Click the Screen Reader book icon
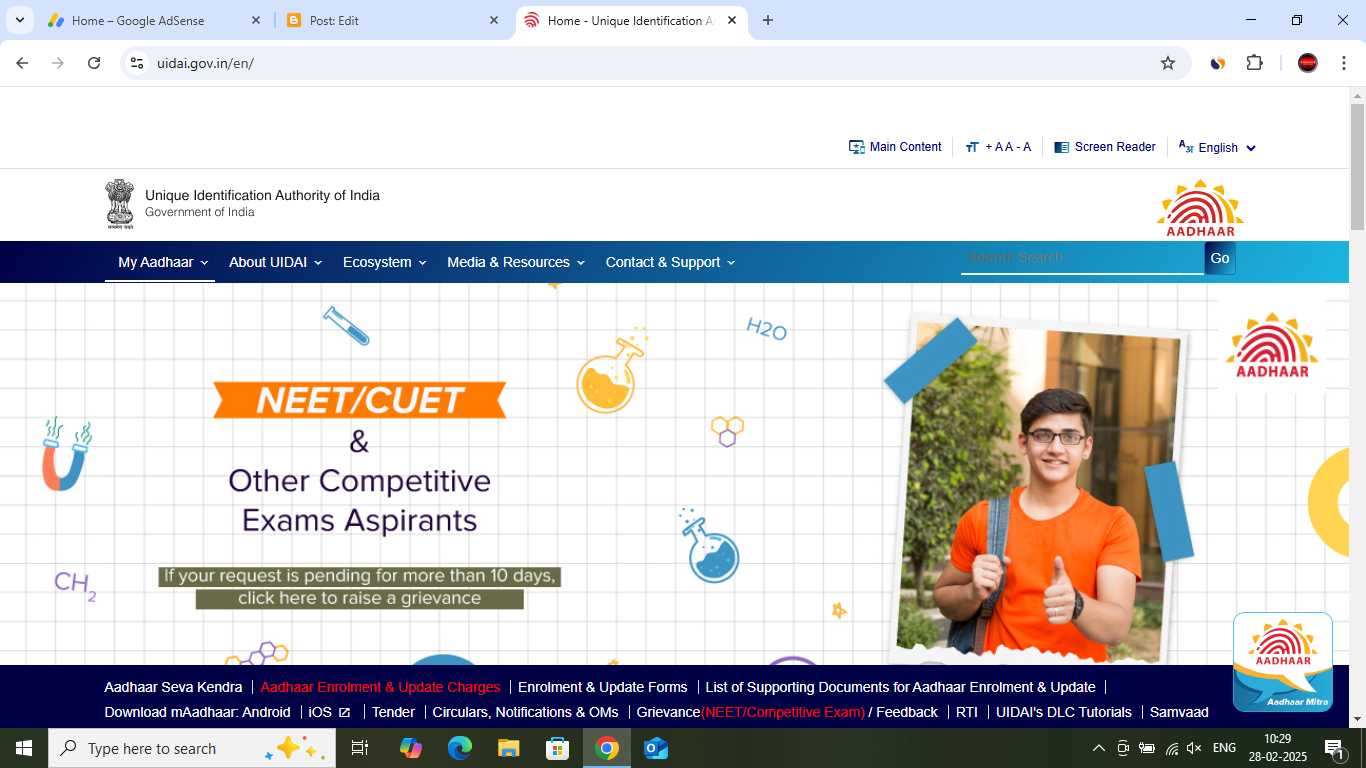Screen dimensions: 1366x768 1062,147
